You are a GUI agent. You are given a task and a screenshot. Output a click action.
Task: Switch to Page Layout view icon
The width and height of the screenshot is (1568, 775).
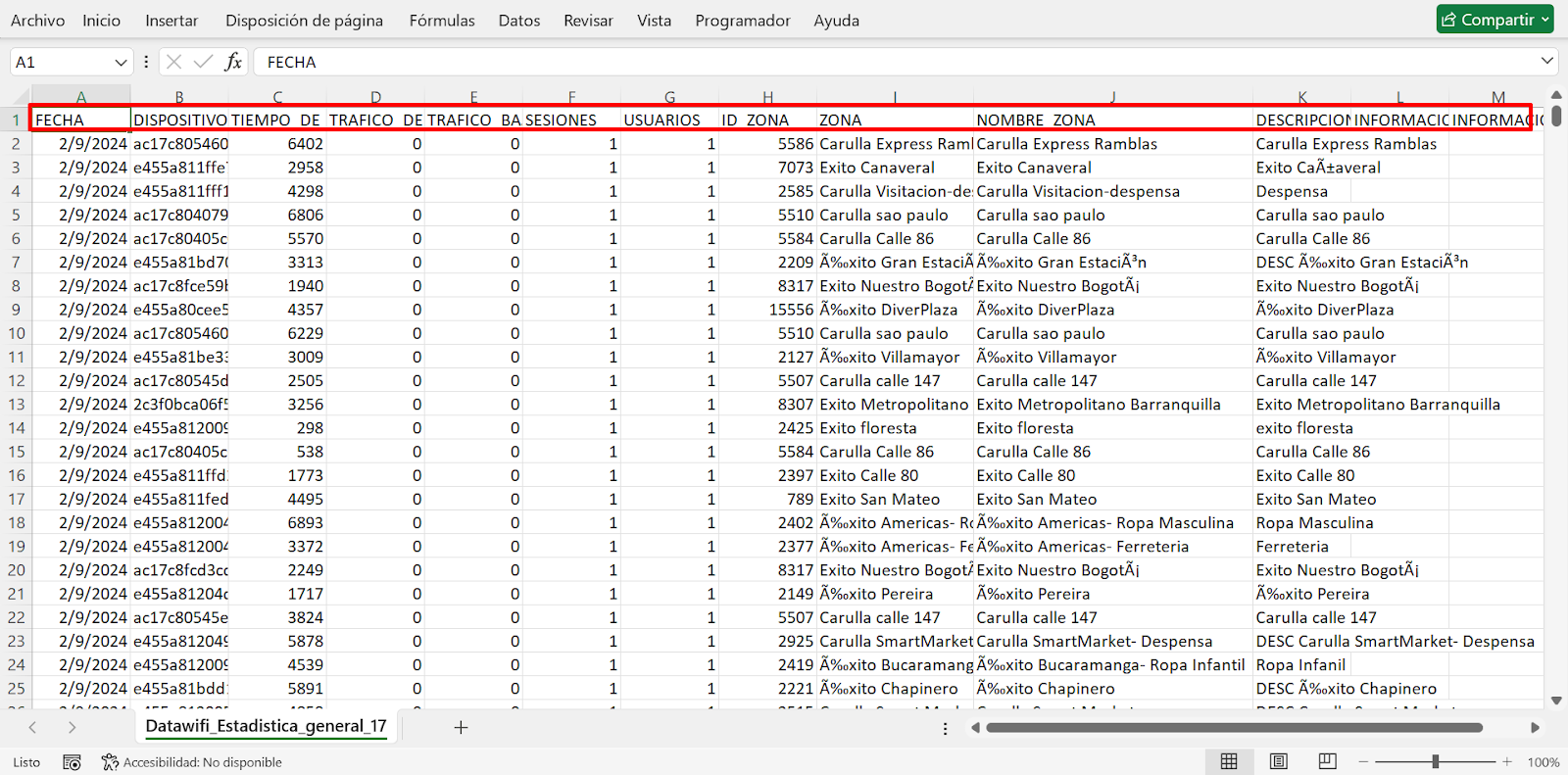pos(1279,761)
